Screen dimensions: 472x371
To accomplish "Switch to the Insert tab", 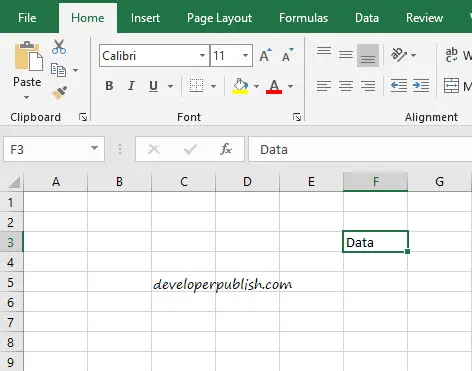I will [145, 18].
